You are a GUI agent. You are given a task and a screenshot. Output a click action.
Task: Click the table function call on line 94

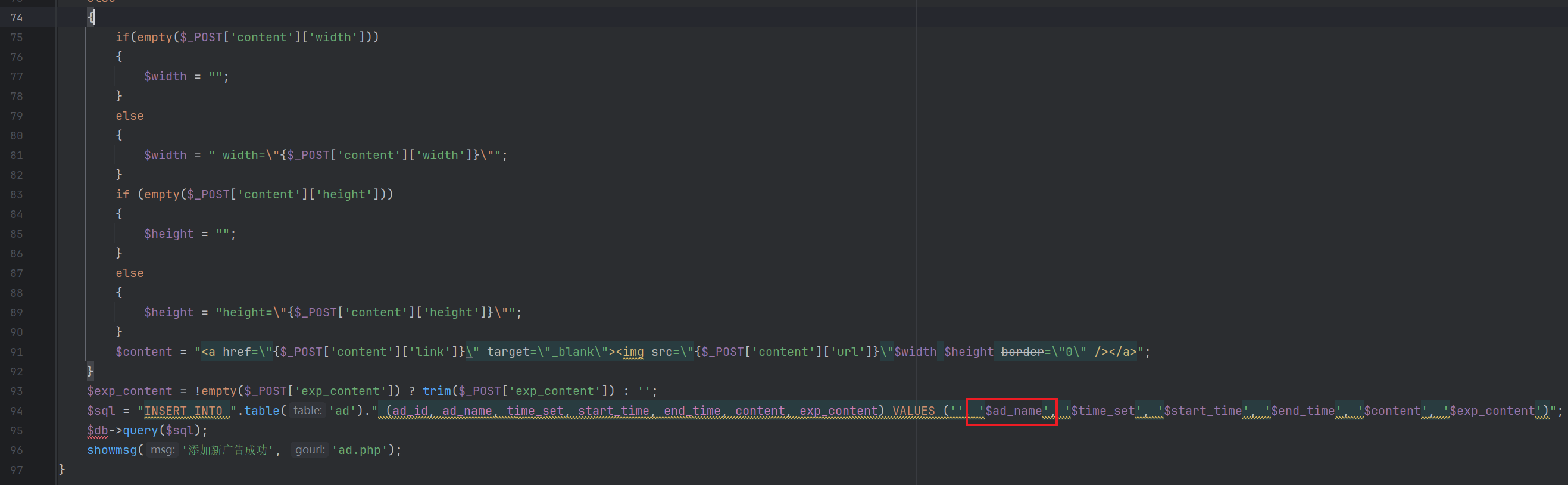261,411
